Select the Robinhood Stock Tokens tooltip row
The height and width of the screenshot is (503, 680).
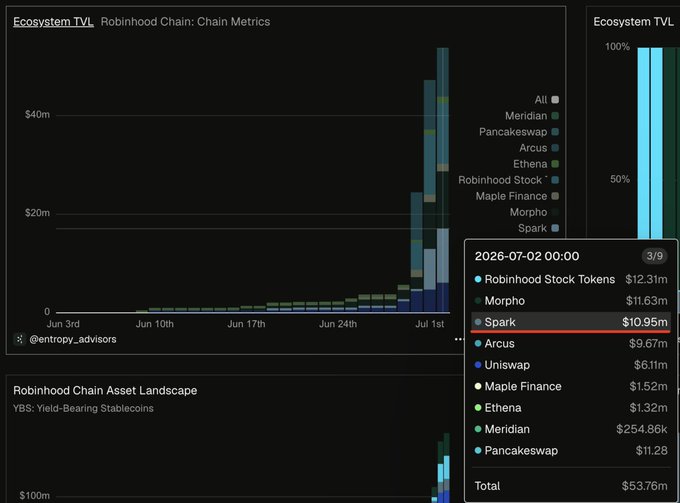[x=571, y=279]
